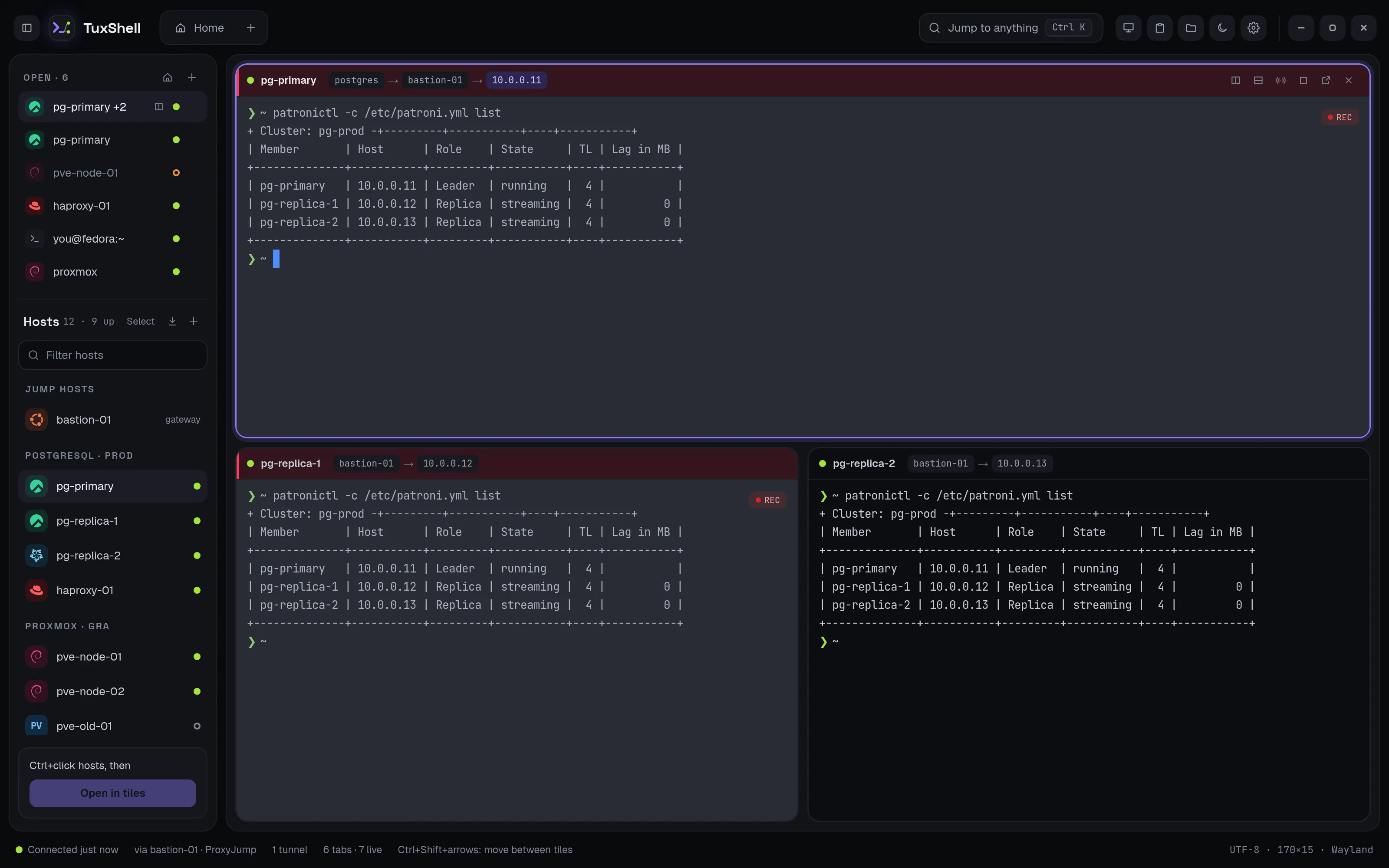Open the bastion-01 gateway host
Image resolution: width=1389 pixels, height=868 pixels.
tap(112, 420)
